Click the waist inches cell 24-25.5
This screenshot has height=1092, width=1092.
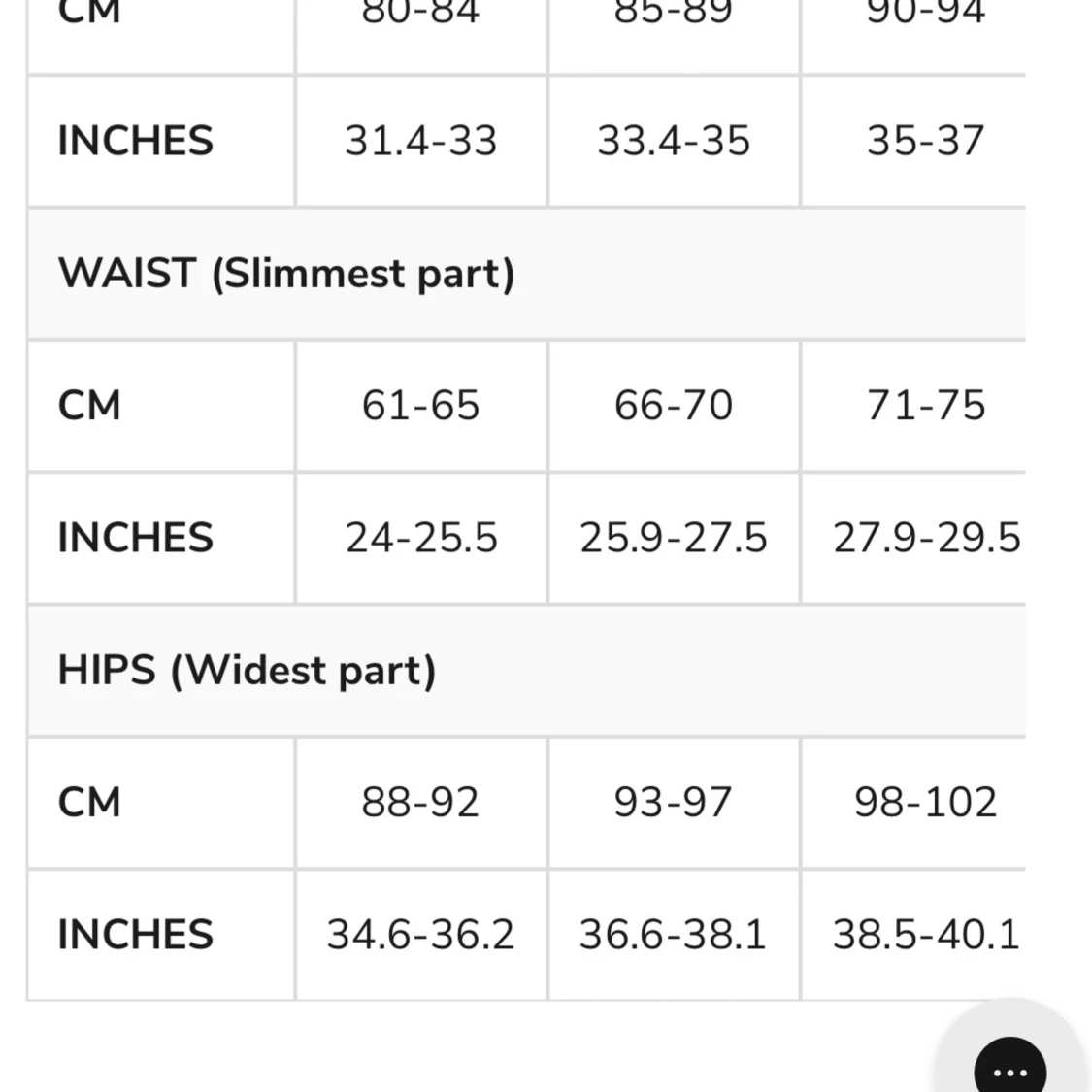point(421,538)
